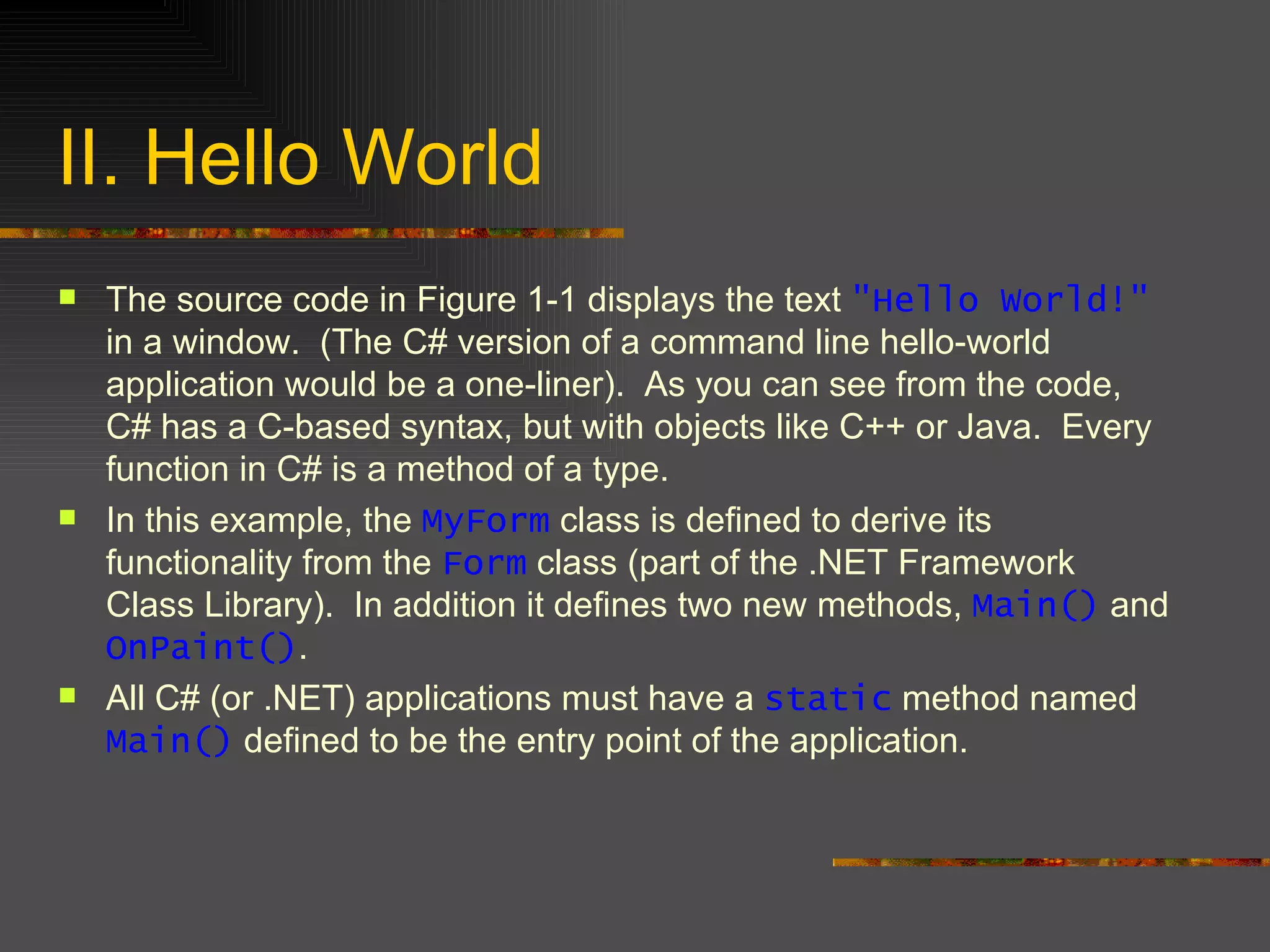Click the blue 'MyForm' class name

[486, 521]
